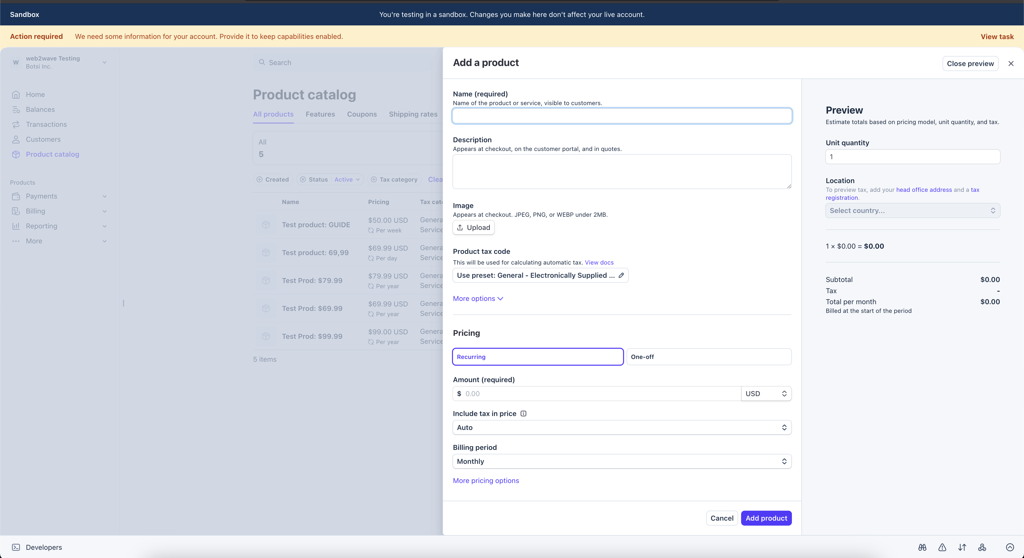
Task: Click the Search box at top
Action: click(x=346, y=63)
